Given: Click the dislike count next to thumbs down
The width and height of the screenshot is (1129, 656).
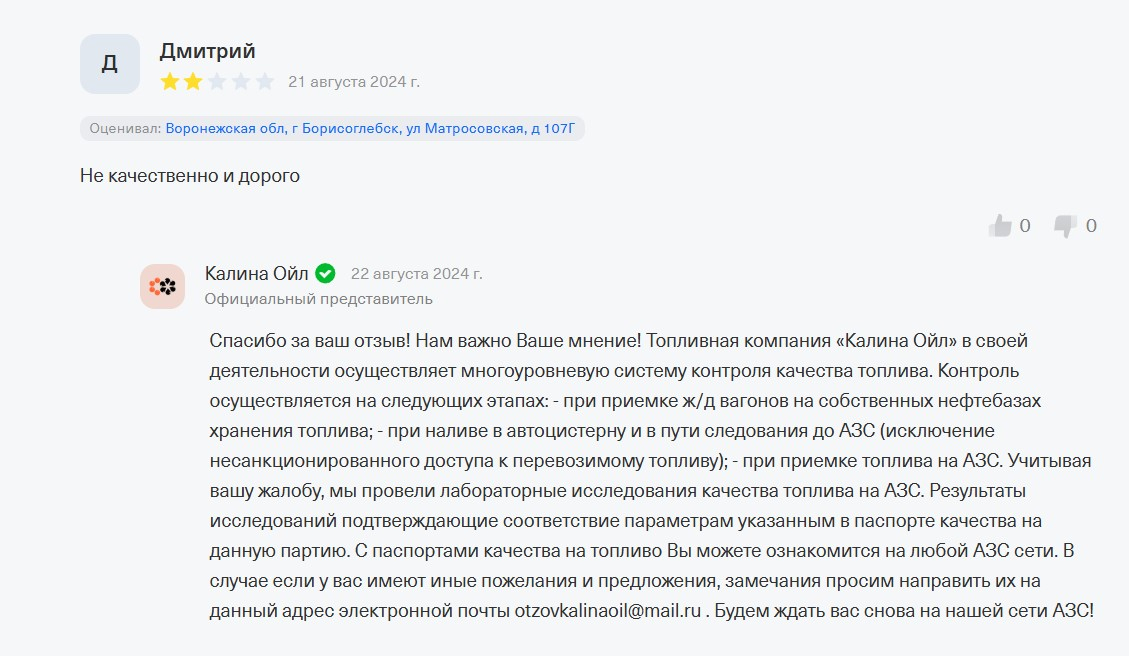Looking at the screenshot, I should coord(1091,226).
